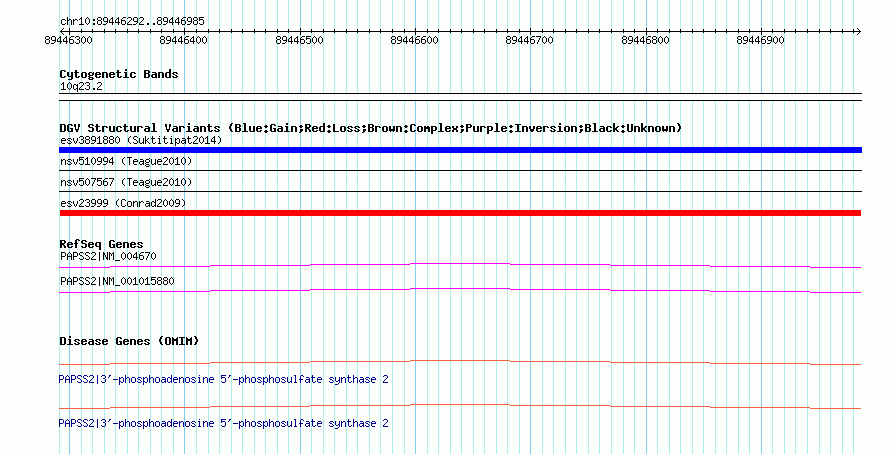Click the ruler position label 89446400

[x=183, y=40]
